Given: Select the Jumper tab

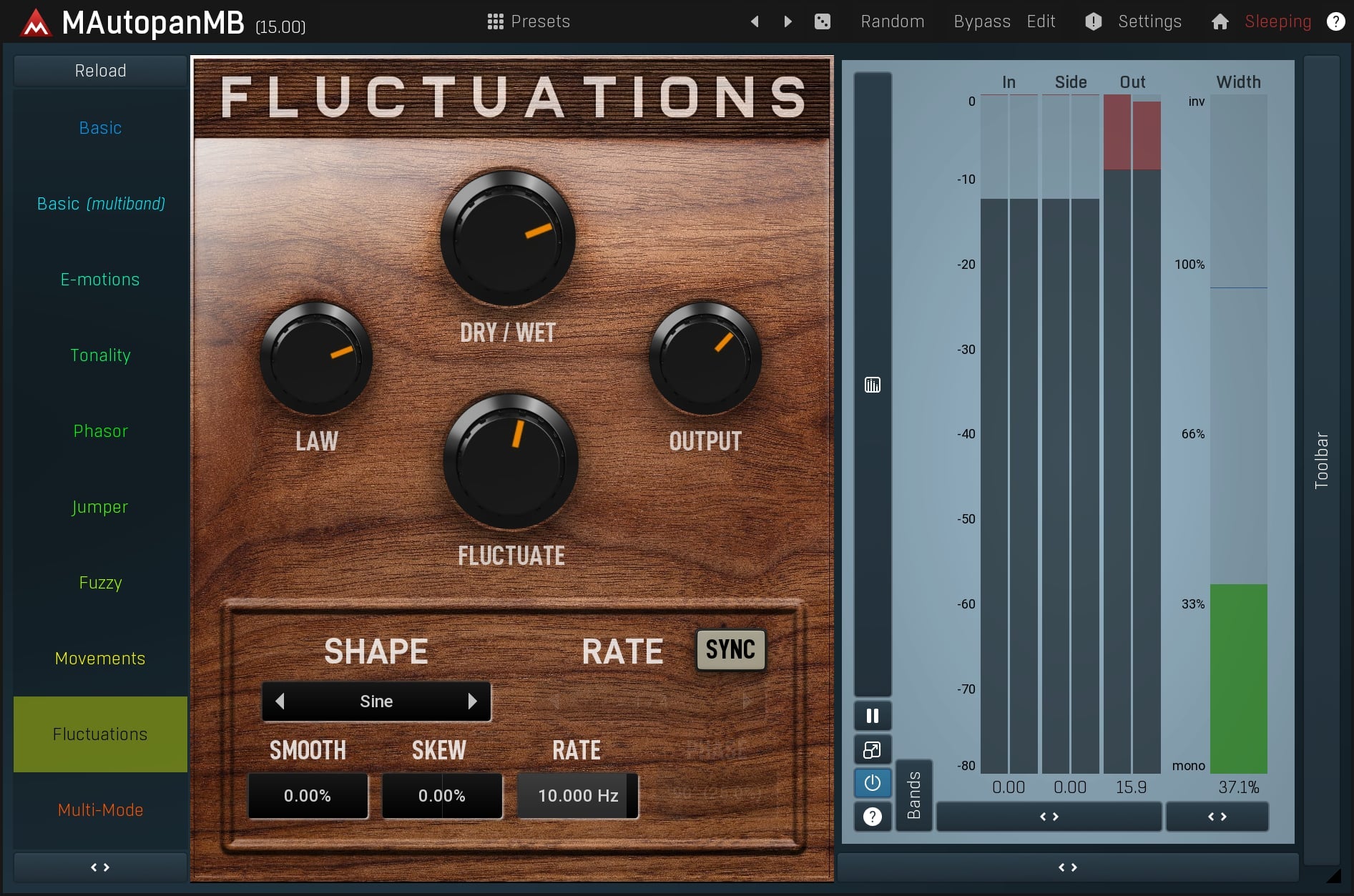Looking at the screenshot, I should coord(100,507).
